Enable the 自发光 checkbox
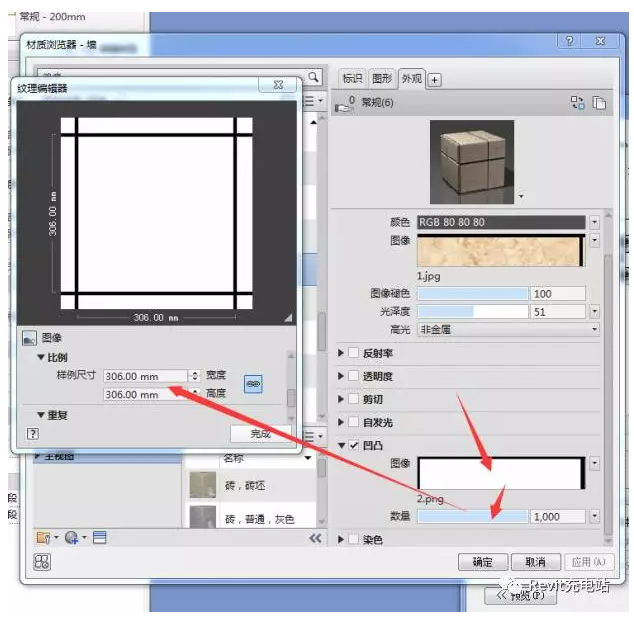634x620 pixels. tap(353, 422)
